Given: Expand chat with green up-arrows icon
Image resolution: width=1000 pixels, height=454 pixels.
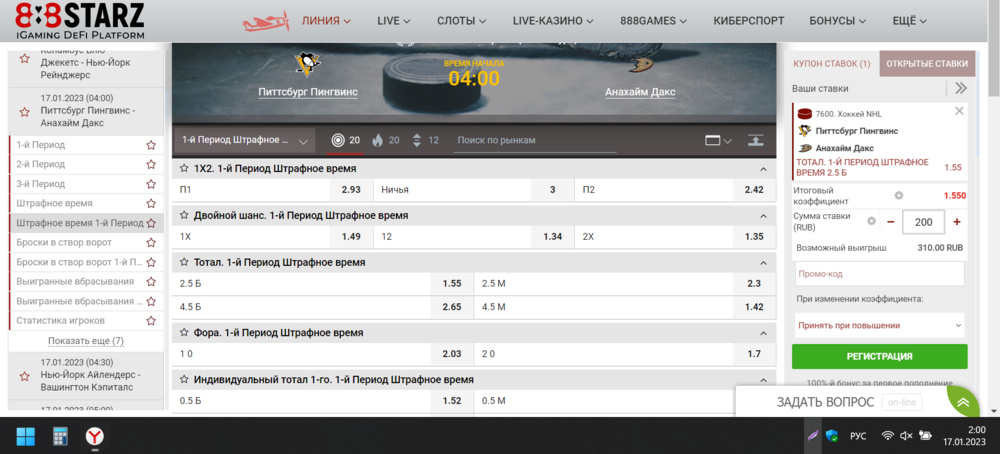Looking at the screenshot, I should 963,402.
